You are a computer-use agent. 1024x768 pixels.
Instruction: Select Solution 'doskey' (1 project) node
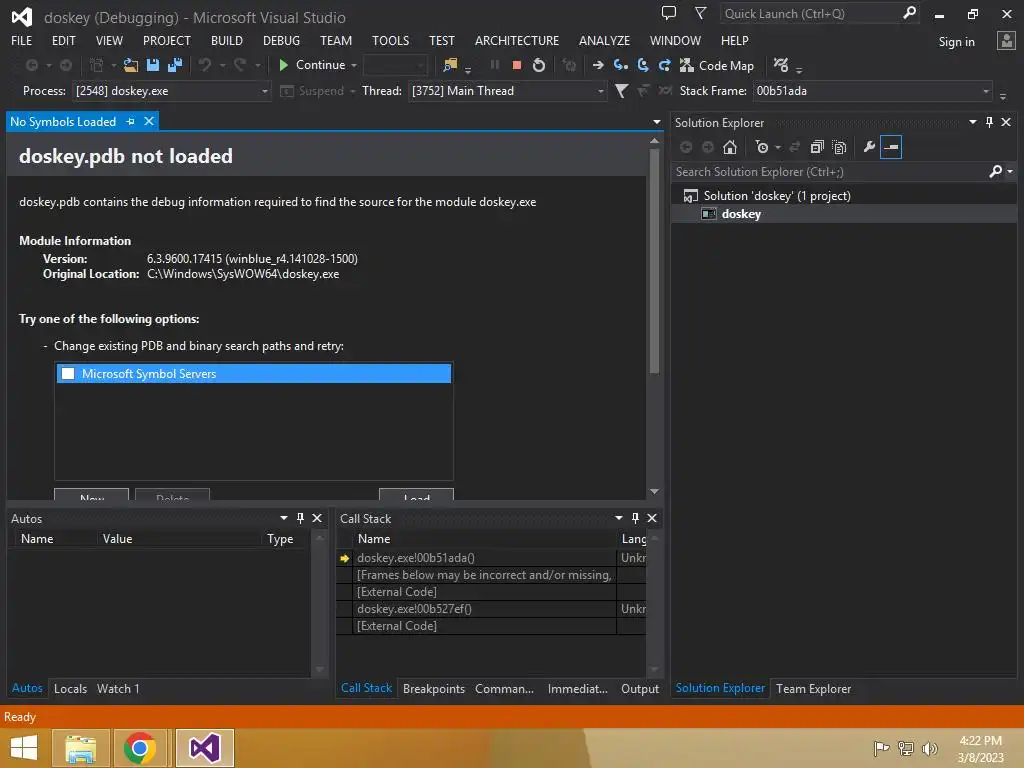pos(776,196)
